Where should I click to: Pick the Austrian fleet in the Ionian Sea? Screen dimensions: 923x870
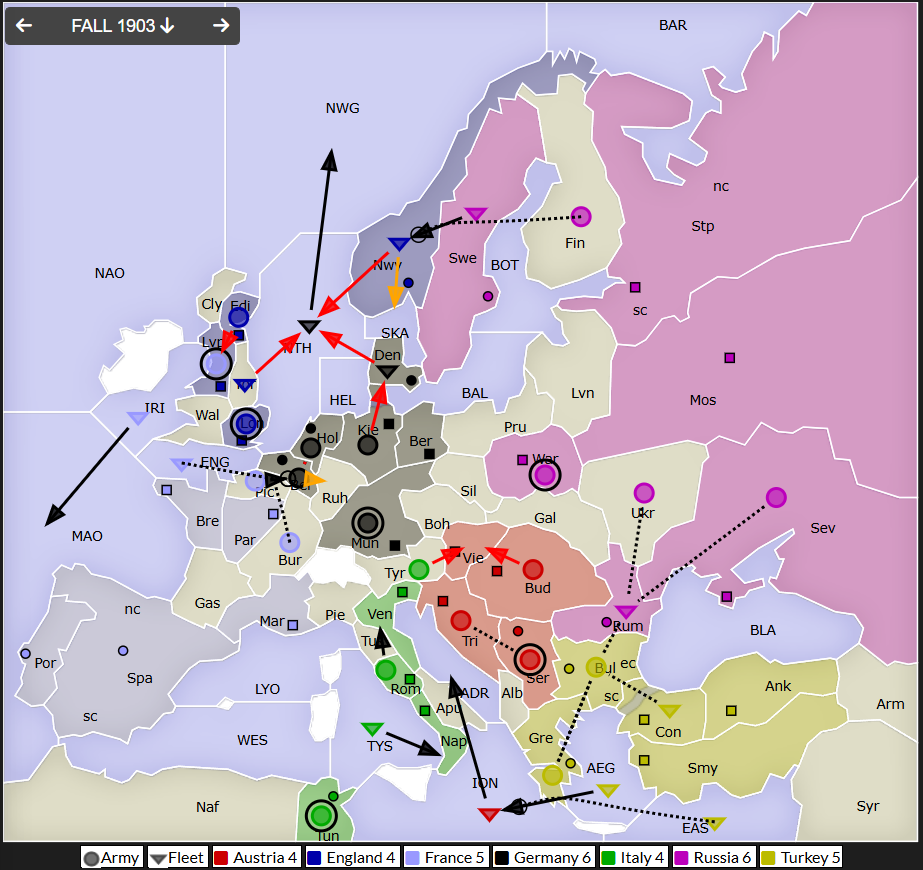(488, 815)
